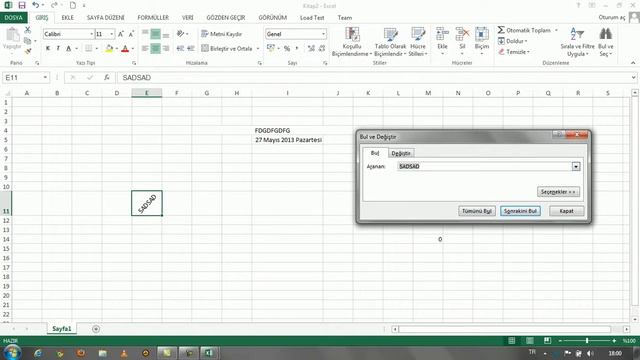The height and width of the screenshot is (360, 640).
Task: Click the Kapat button
Action: coord(566,211)
